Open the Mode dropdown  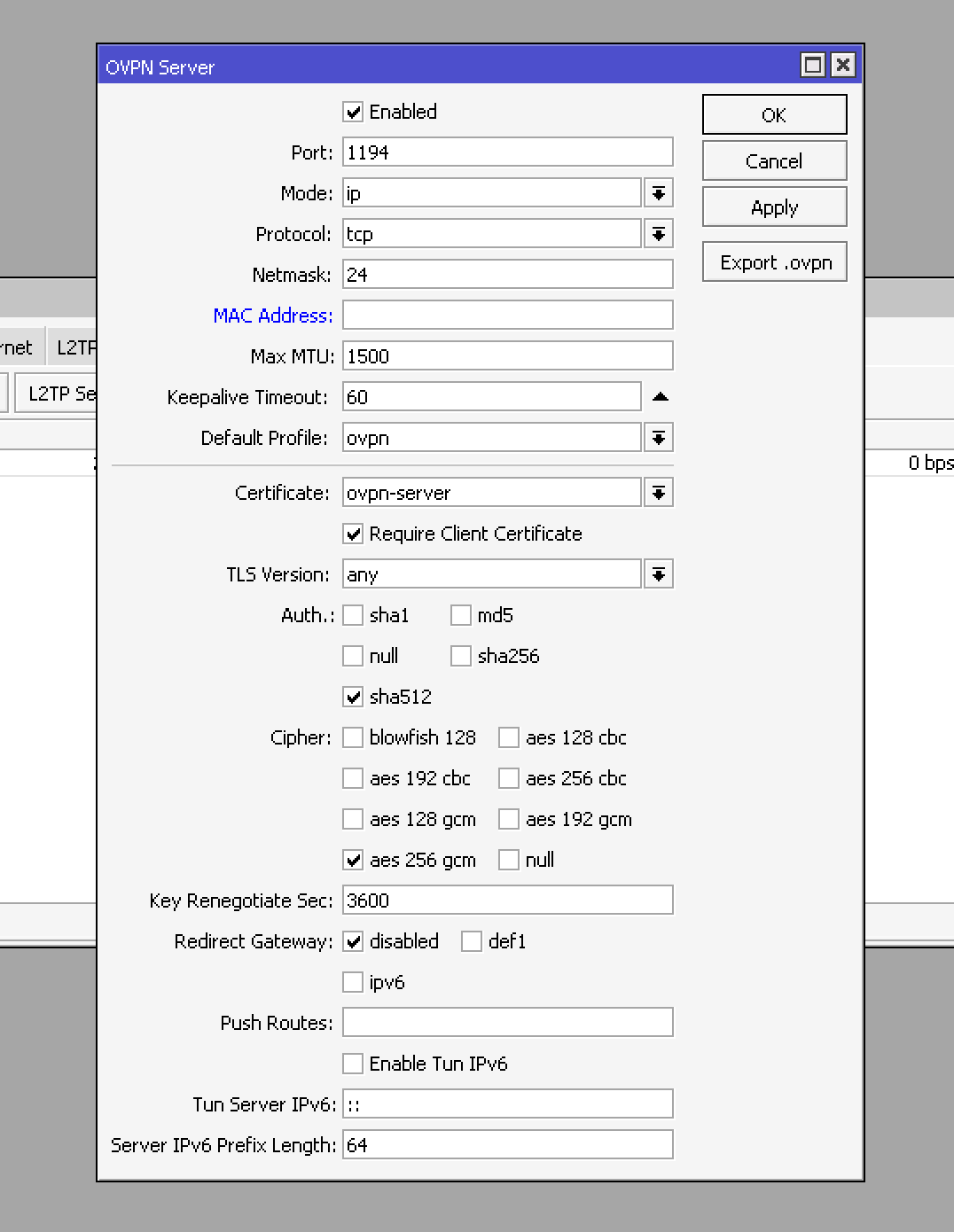(x=658, y=192)
